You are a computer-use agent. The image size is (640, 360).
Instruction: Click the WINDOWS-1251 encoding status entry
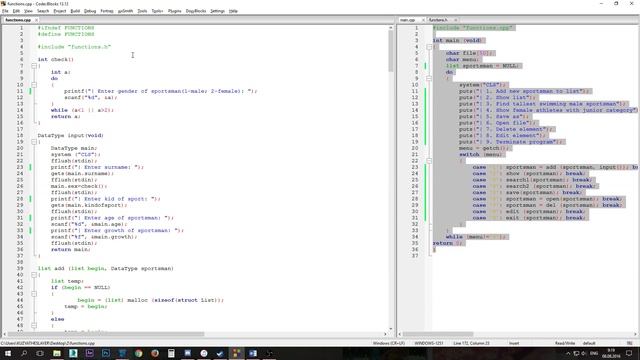coord(429,343)
